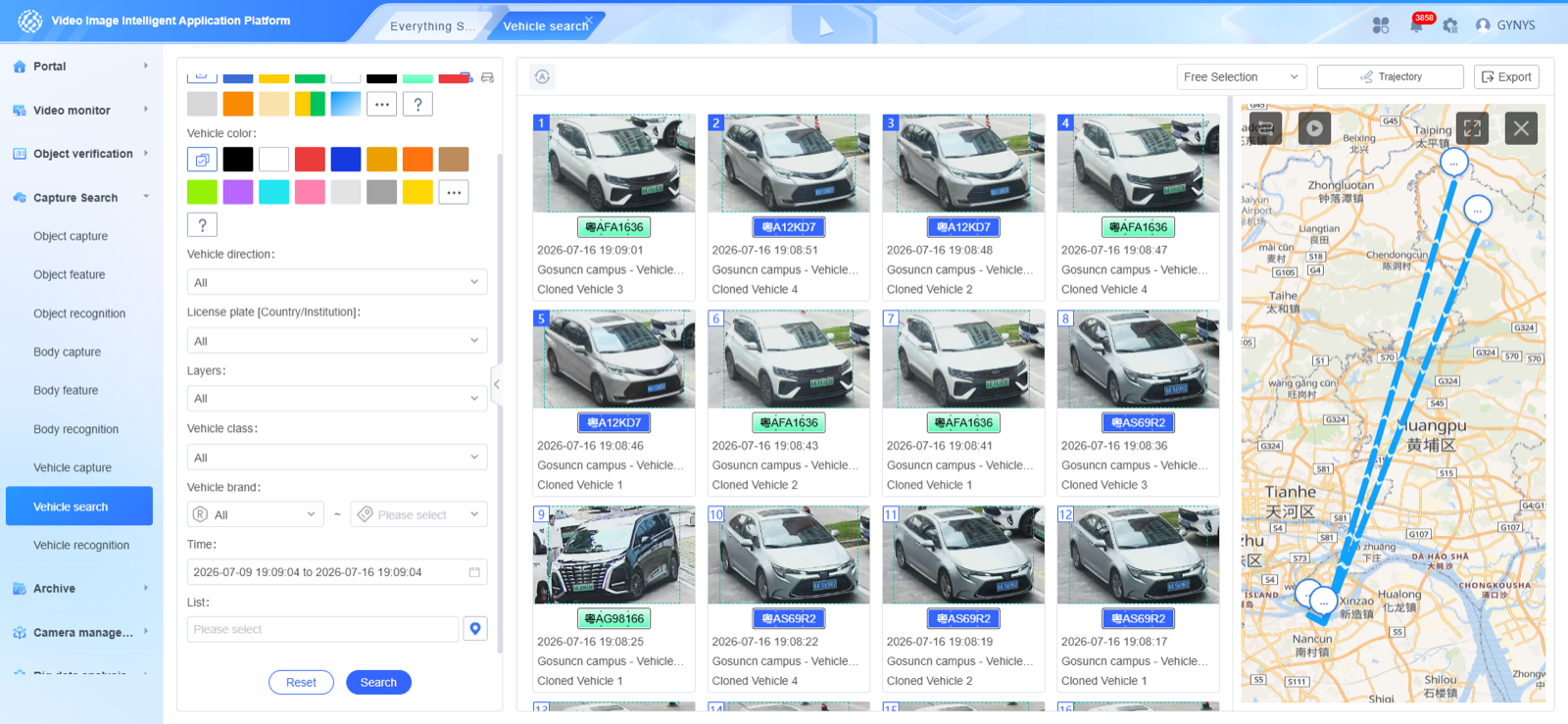This screenshot has width=1568, height=724.
Task: Click the map location pin beside List field
Action: pyautogui.click(x=475, y=629)
